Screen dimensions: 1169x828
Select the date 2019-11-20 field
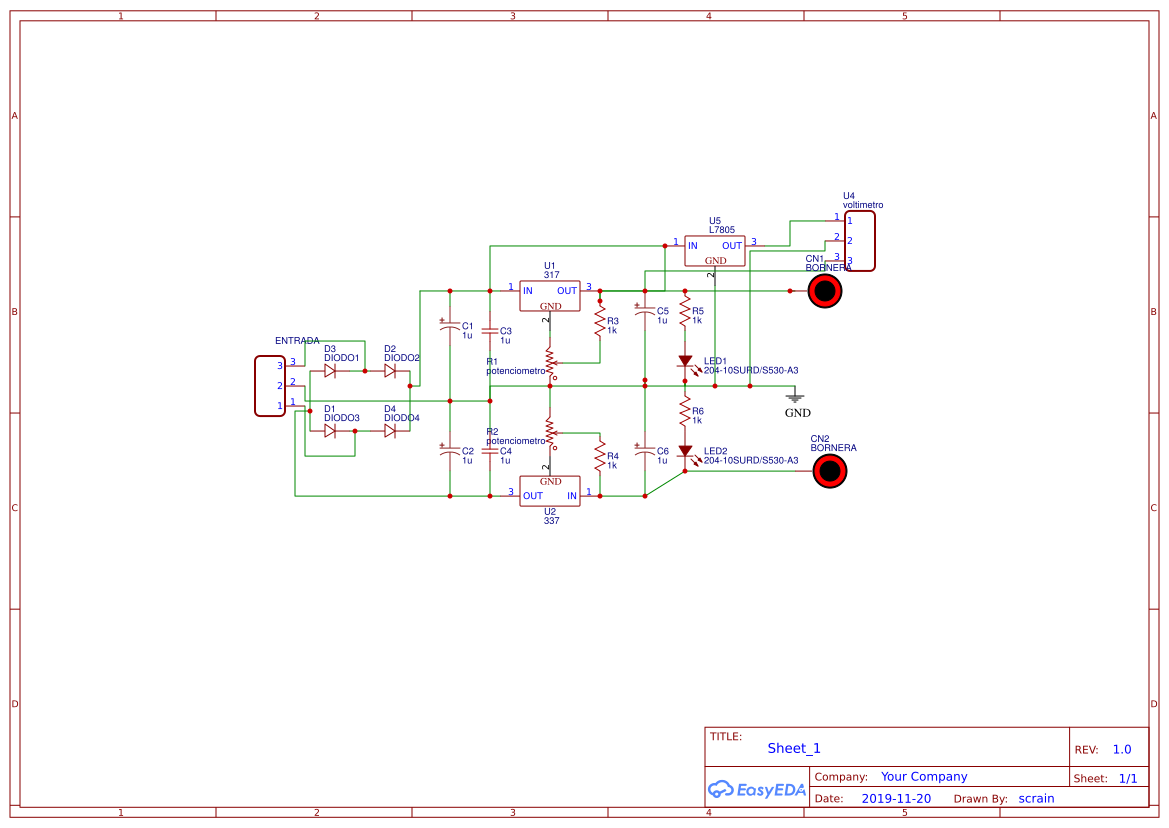tap(896, 799)
